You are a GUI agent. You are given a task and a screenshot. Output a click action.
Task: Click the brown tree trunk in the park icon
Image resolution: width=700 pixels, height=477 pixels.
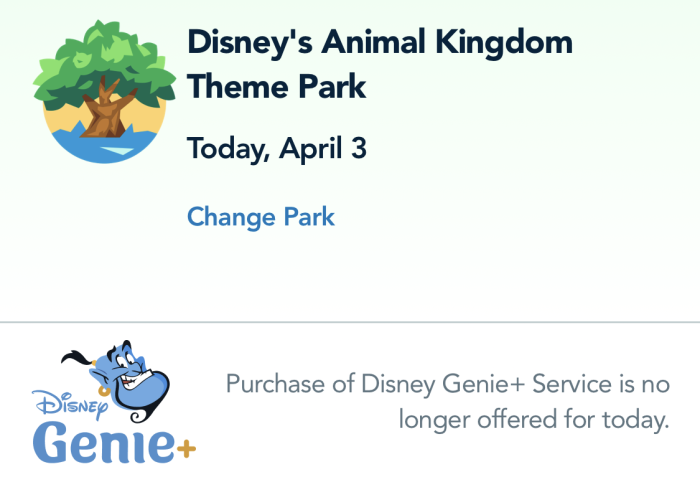tap(107, 109)
